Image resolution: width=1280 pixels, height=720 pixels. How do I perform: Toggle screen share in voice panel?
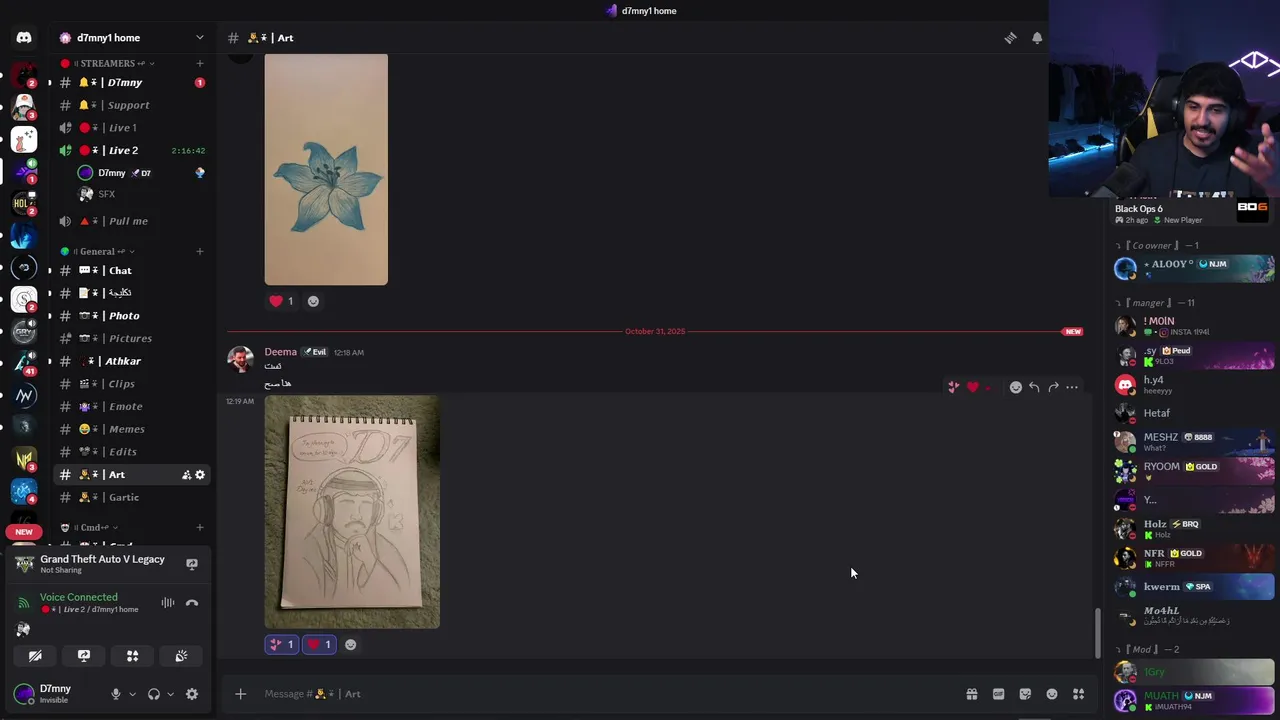[84, 656]
